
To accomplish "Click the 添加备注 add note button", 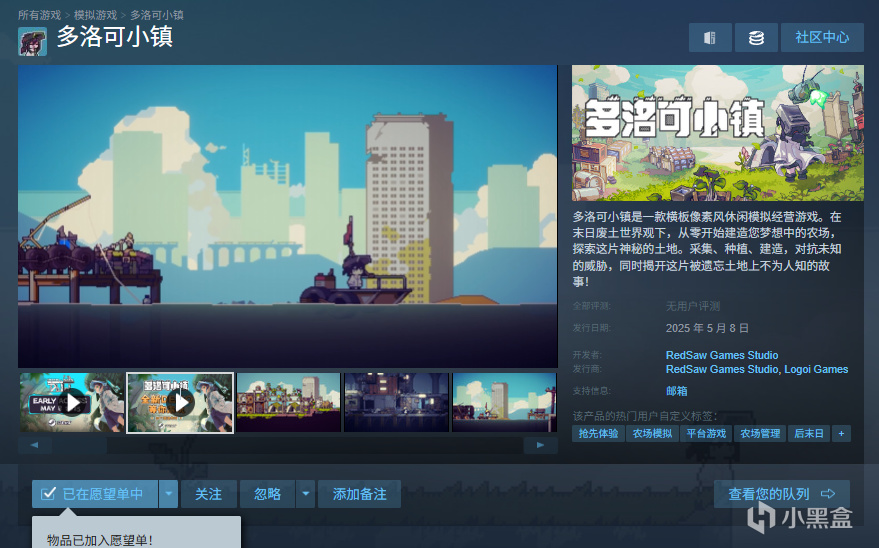I will [359, 494].
